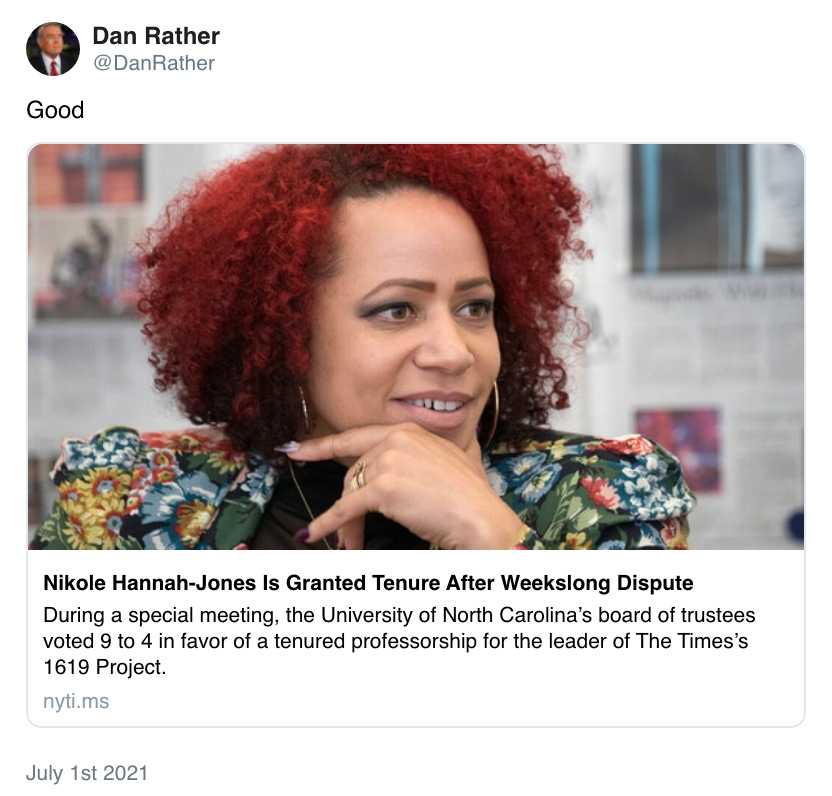This screenshot has width=832, height=796.
Task: Select the tweet text "Good"
Action: 55,110
